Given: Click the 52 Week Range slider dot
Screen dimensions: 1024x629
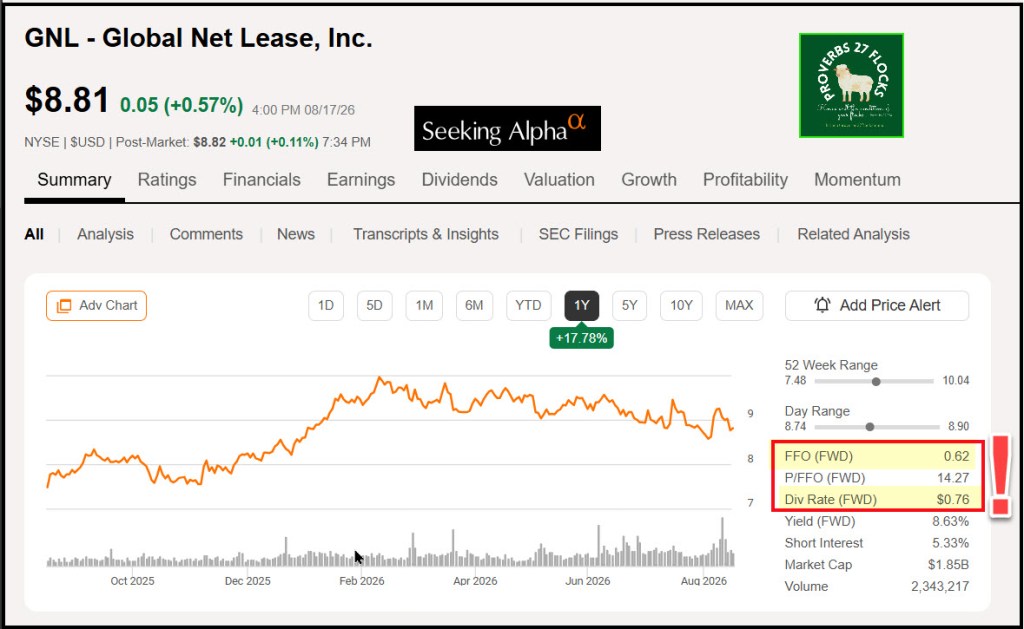Looking at the screenshot, I should pos(876,381).
